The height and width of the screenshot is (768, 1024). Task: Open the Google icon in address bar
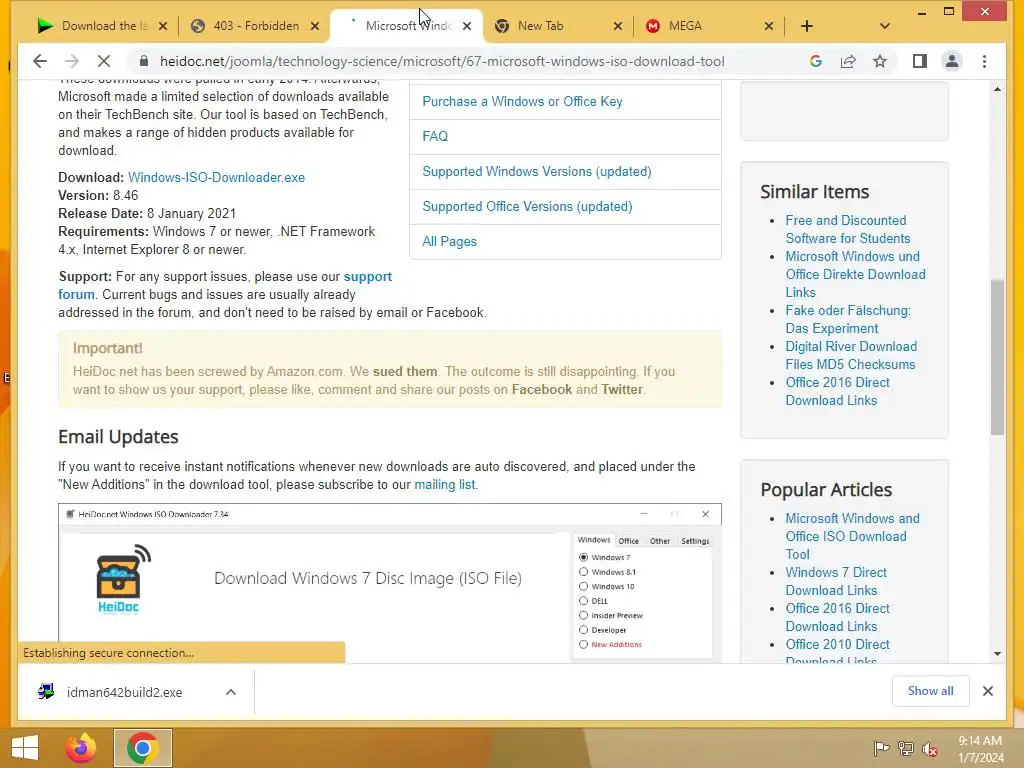pos(816,61)
